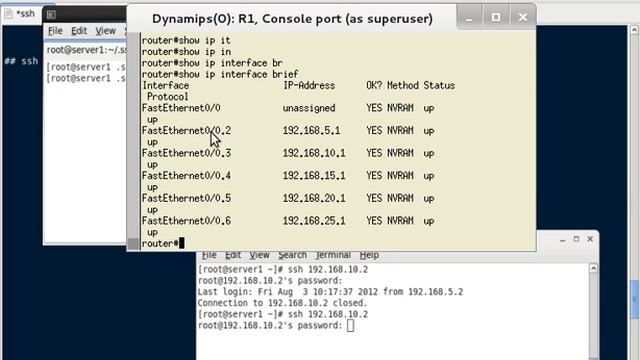Click FastEthernet0/0.6 interface entry
This screenshot has width=640, height=360.
(186, 221)
